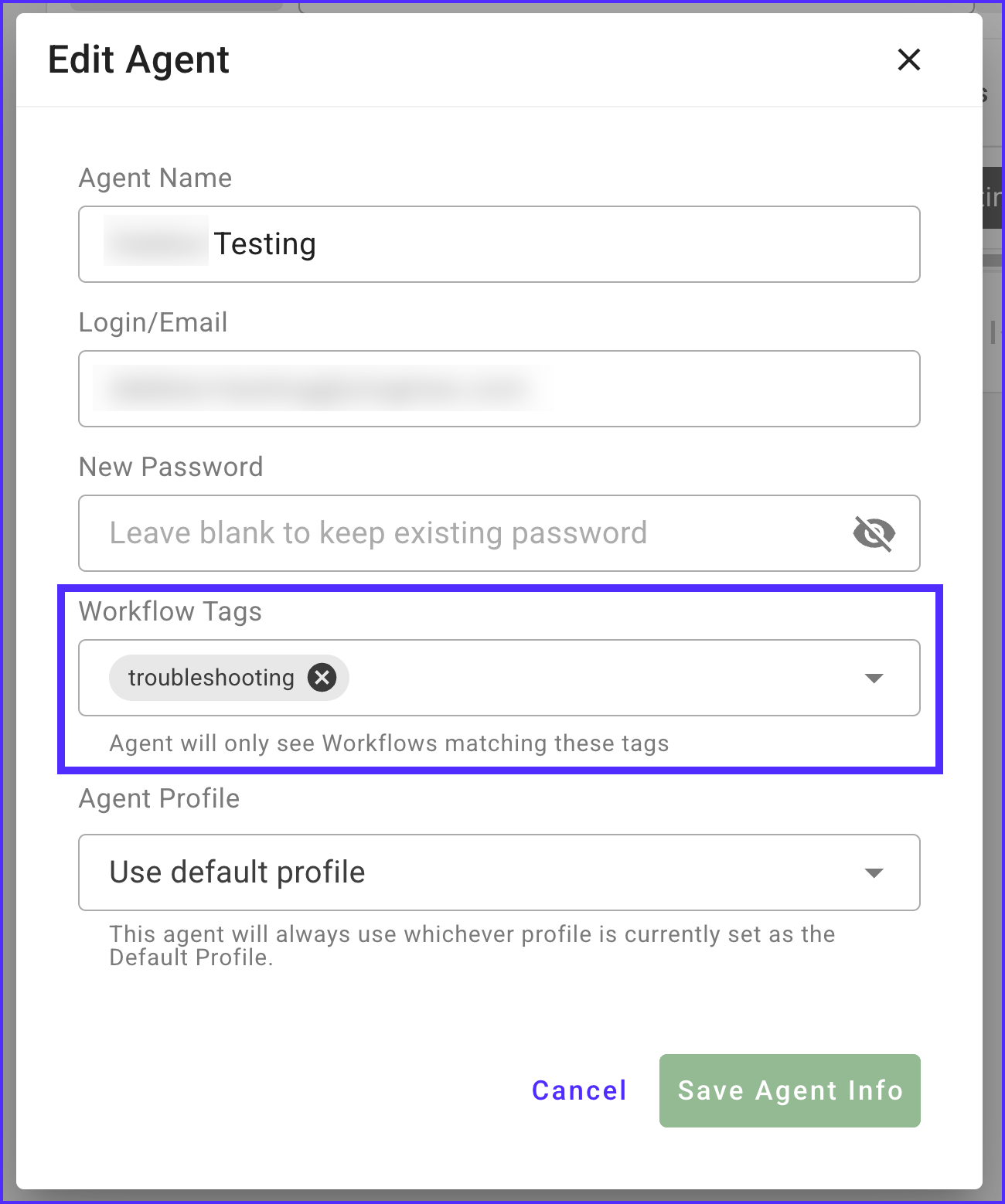Click the New Password label
The width and height of the screenshot is (1005, 1204).
171,467
